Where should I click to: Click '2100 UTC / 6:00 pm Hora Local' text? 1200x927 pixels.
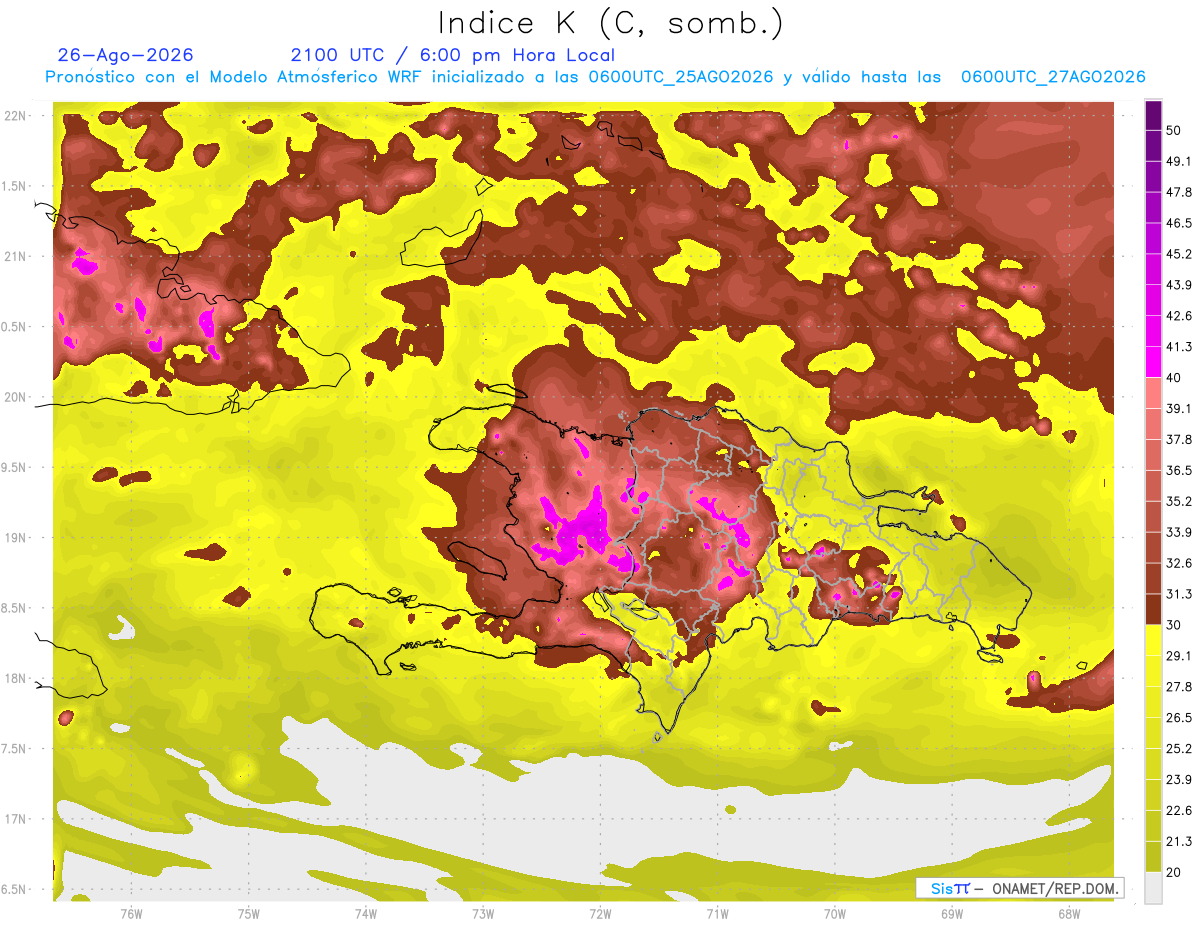(x=453, y=55)
